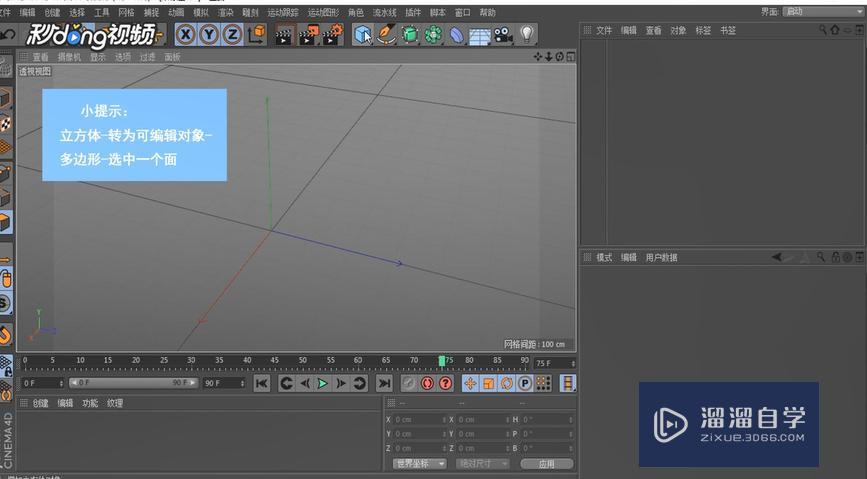This screenshot has width=867, height=479.
Task: Toggle parameter keyframe recording P
Action: [x=525, y=383]
